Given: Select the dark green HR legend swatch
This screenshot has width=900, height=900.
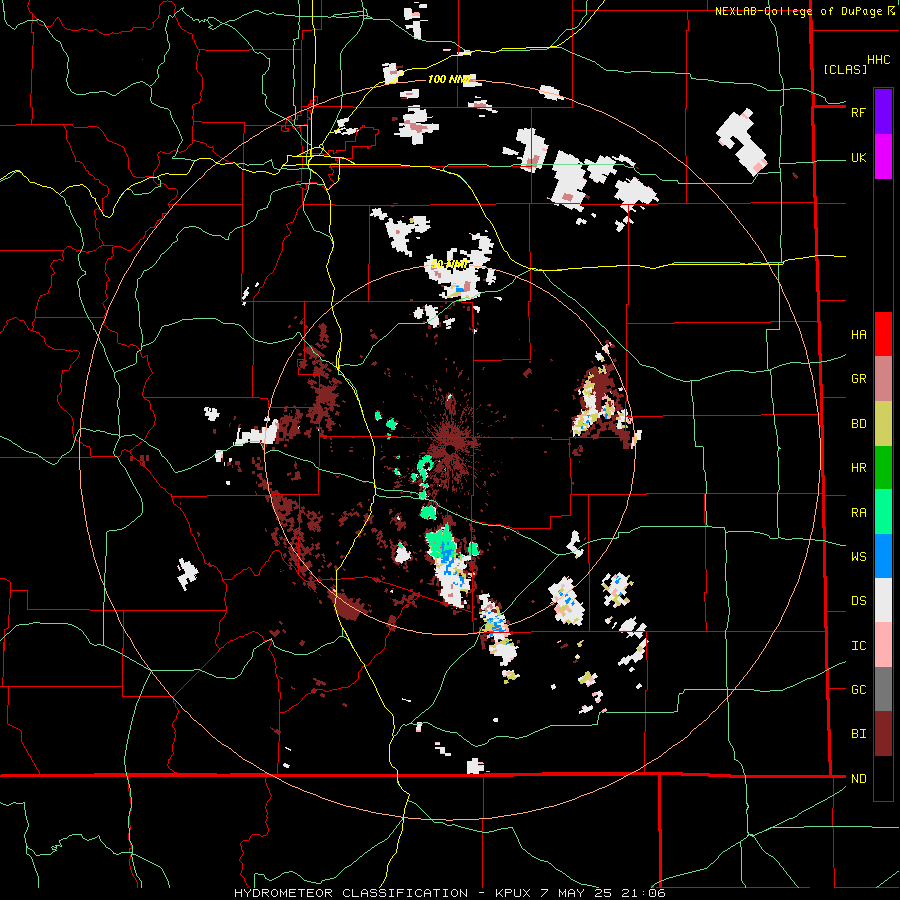Looking at the screenshot, I should pos(883,467).
